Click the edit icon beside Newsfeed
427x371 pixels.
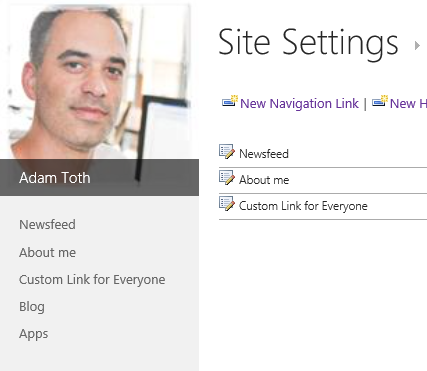point(227,152)
